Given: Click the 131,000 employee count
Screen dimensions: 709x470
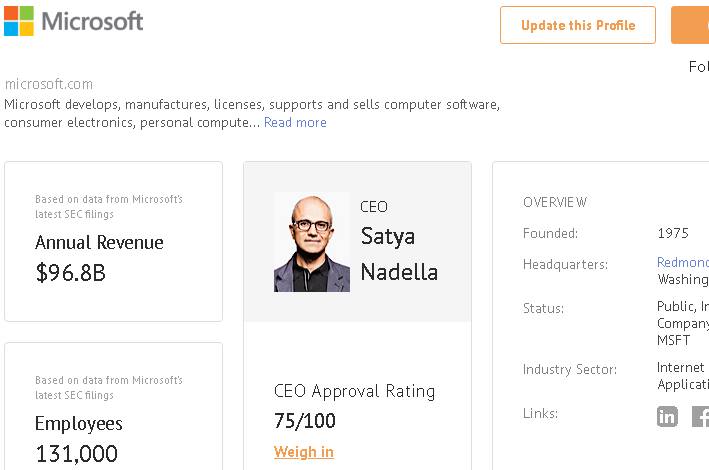Looking at the screenshot, I should (x=76, y=454).
